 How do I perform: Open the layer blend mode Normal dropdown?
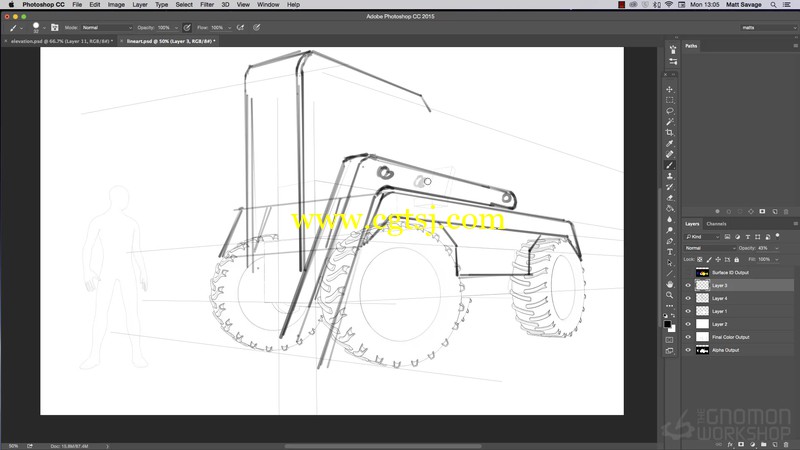pyautogui.click(x=710, y=248)
